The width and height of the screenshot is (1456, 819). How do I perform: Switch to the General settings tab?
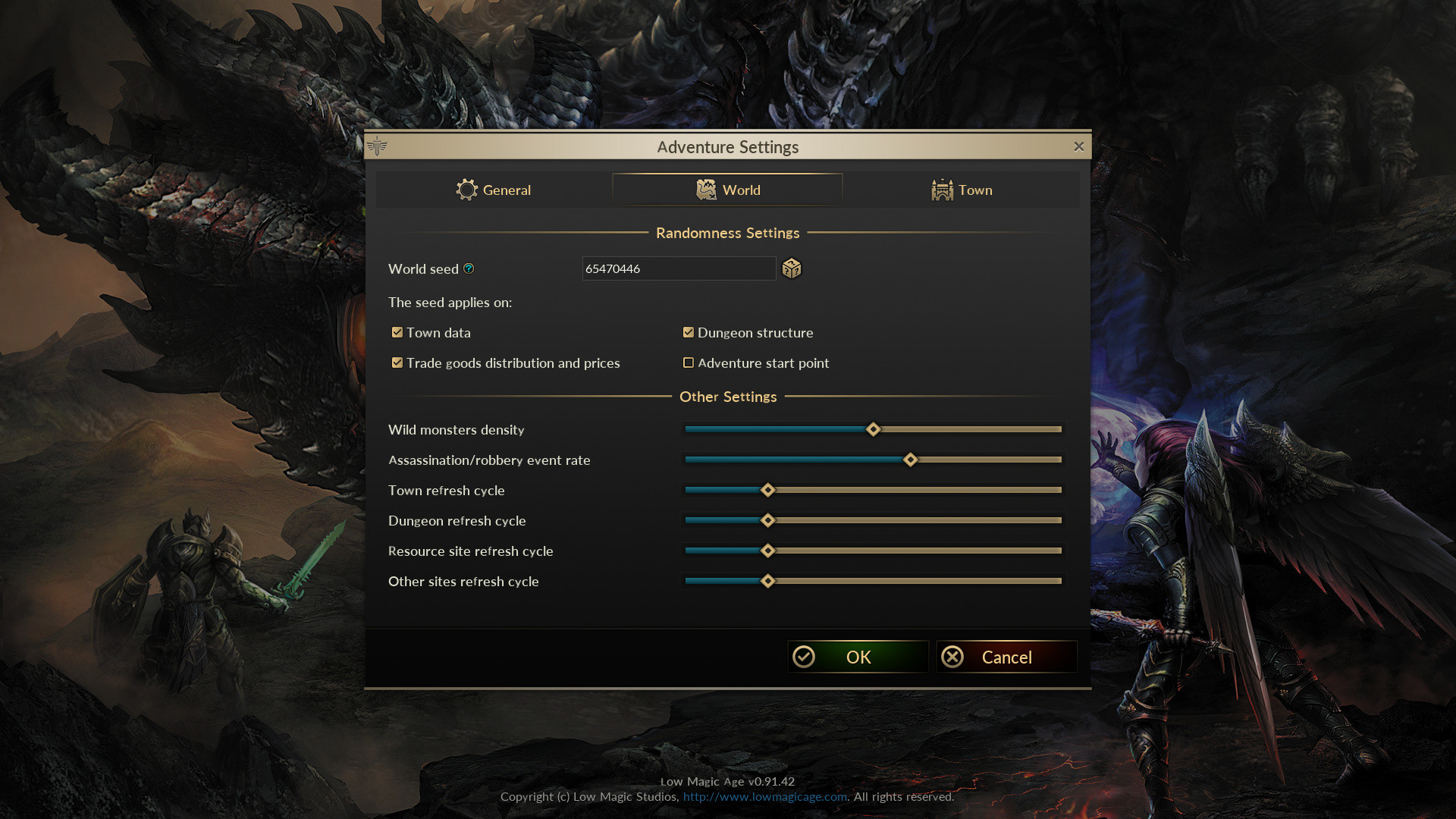point(493,189)
